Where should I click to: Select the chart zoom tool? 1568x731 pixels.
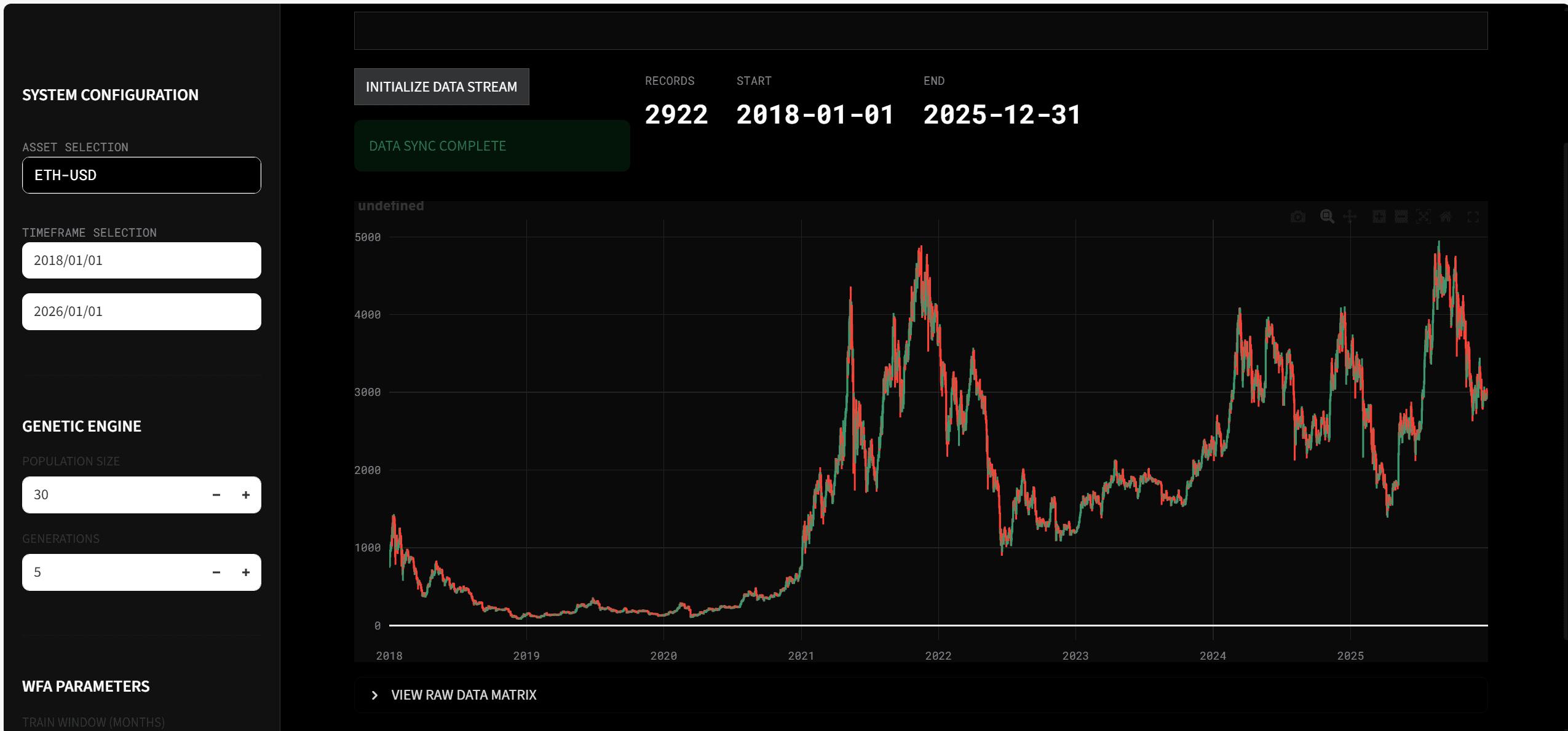coord(1326,217)
